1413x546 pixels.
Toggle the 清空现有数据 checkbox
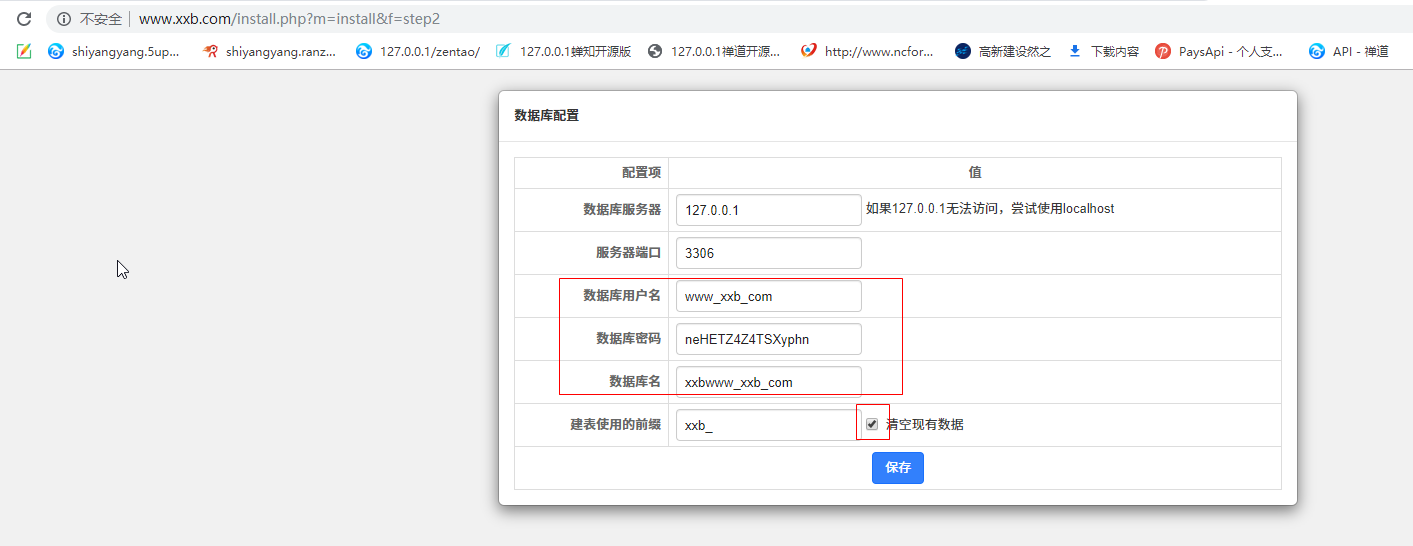(872, 424)
